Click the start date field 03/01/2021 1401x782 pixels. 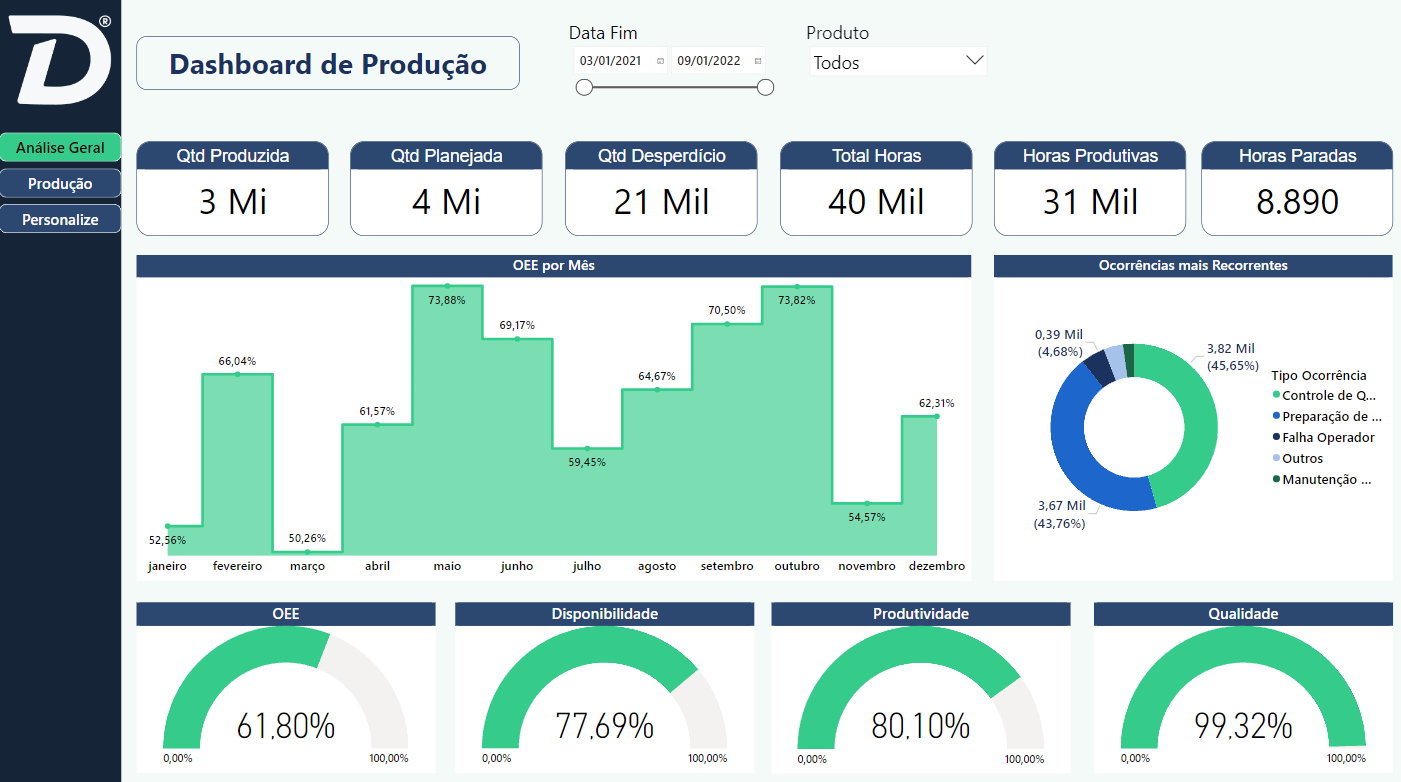tap(610, 61)
